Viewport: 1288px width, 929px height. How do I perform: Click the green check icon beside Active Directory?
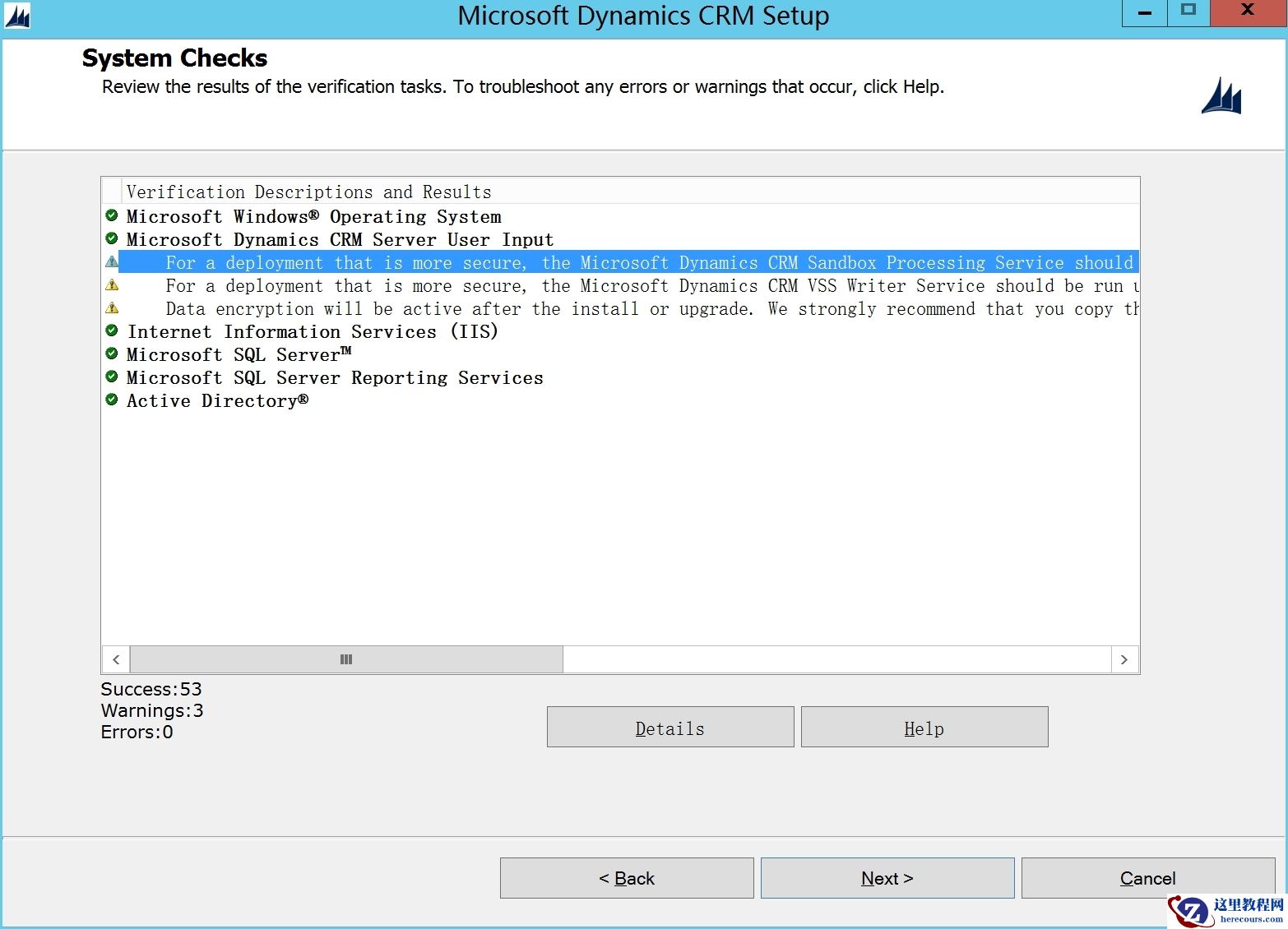pyautogui.click(x=112, y=400)
